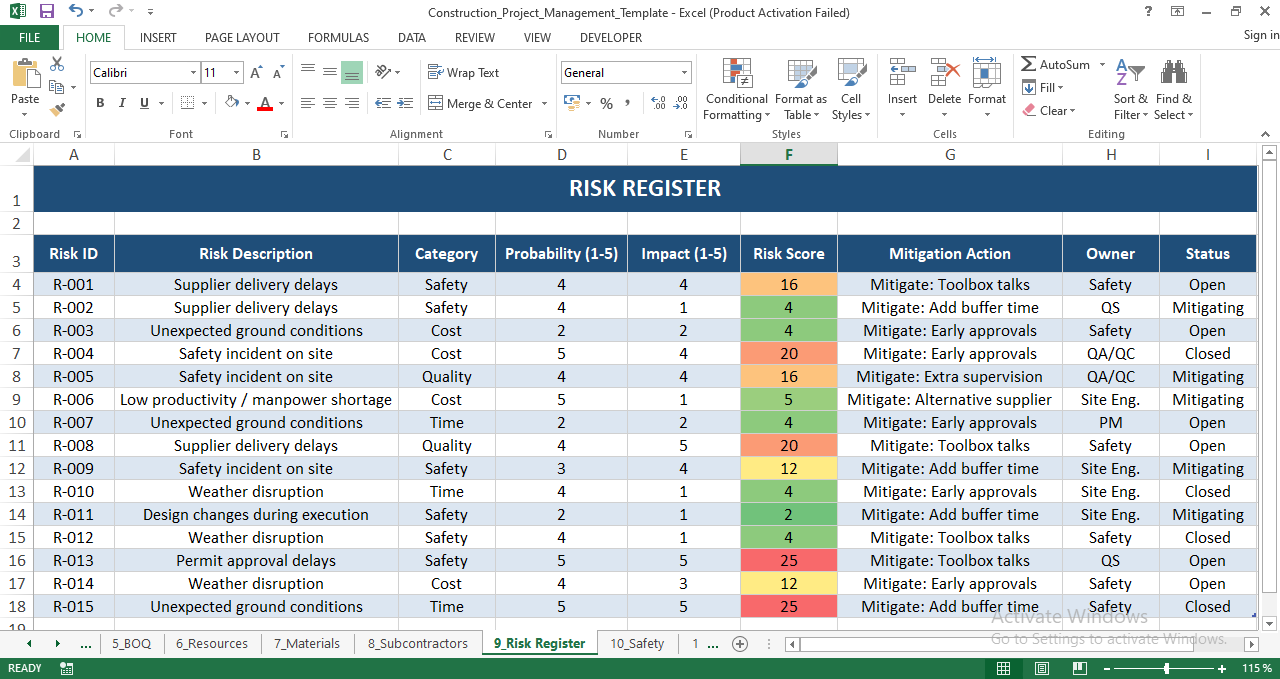
Task: Open the General number format dropdown
Action: tap(684, 73)
